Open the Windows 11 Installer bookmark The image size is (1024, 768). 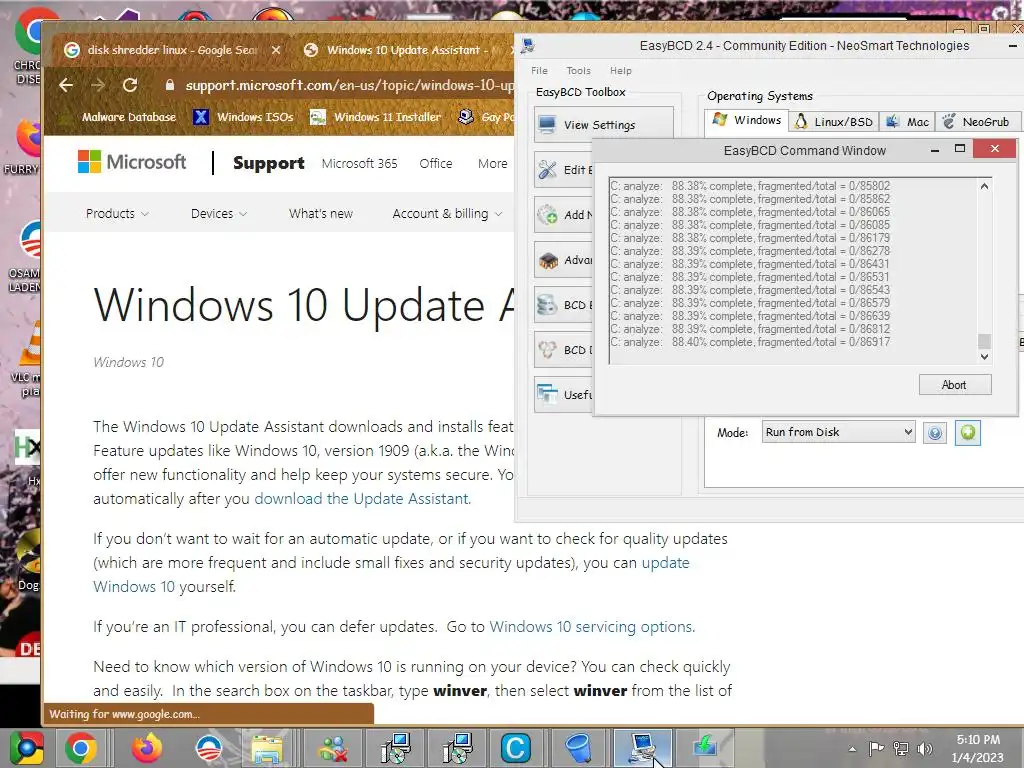pos(376,117)
